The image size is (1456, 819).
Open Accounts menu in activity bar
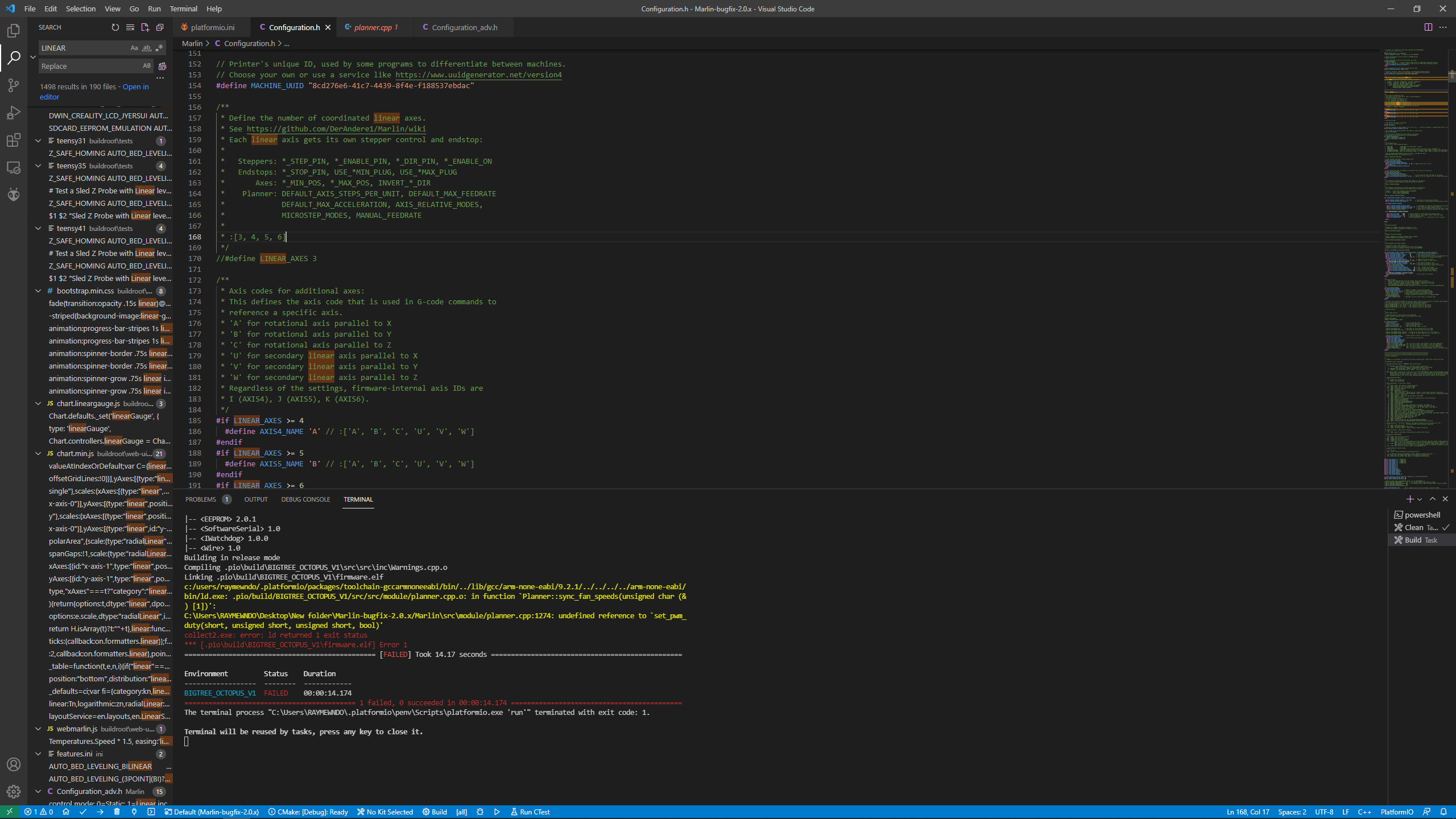(x=14, y=764)
